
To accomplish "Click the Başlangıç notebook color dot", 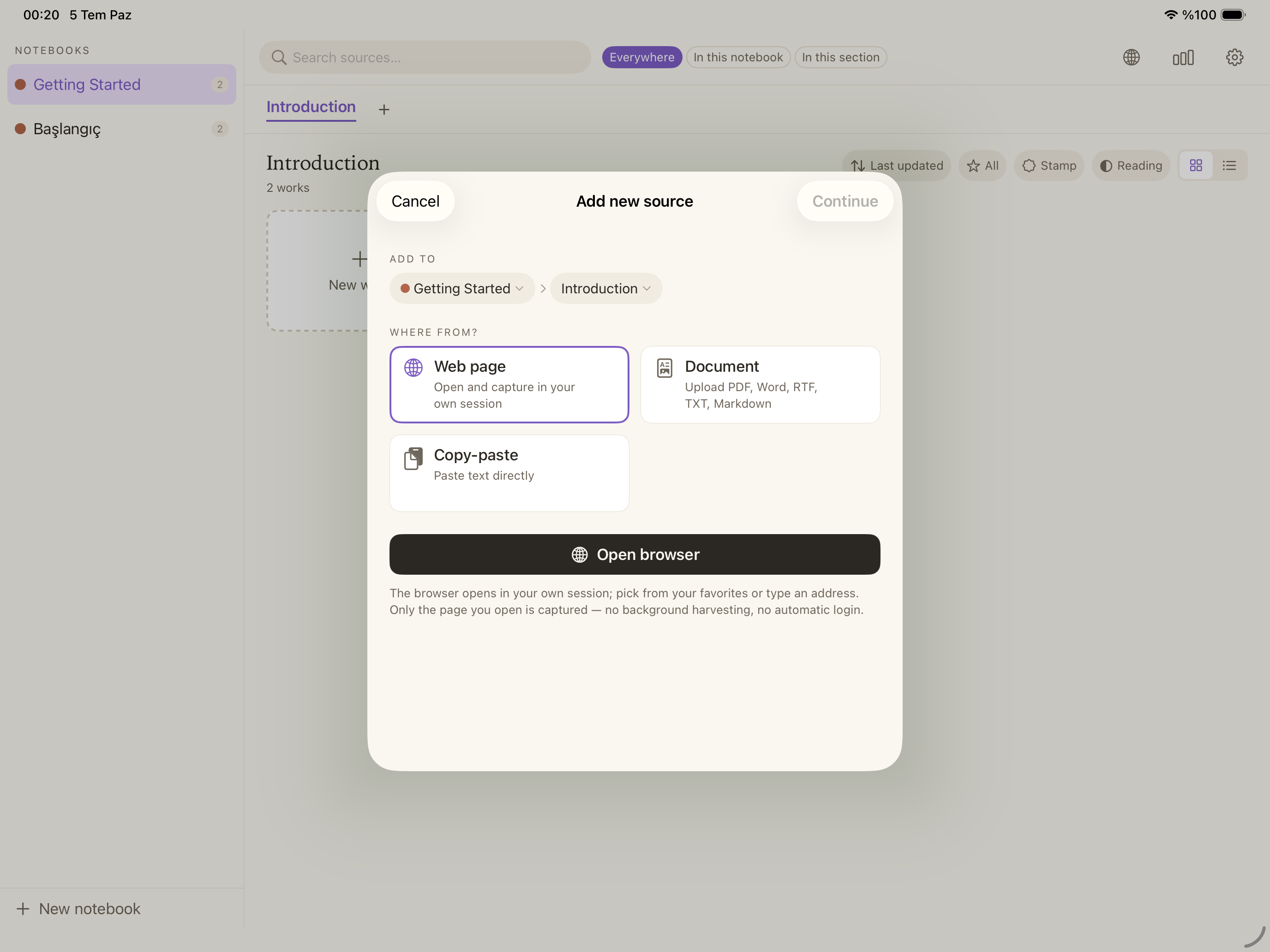I will (x=20, y=129).
